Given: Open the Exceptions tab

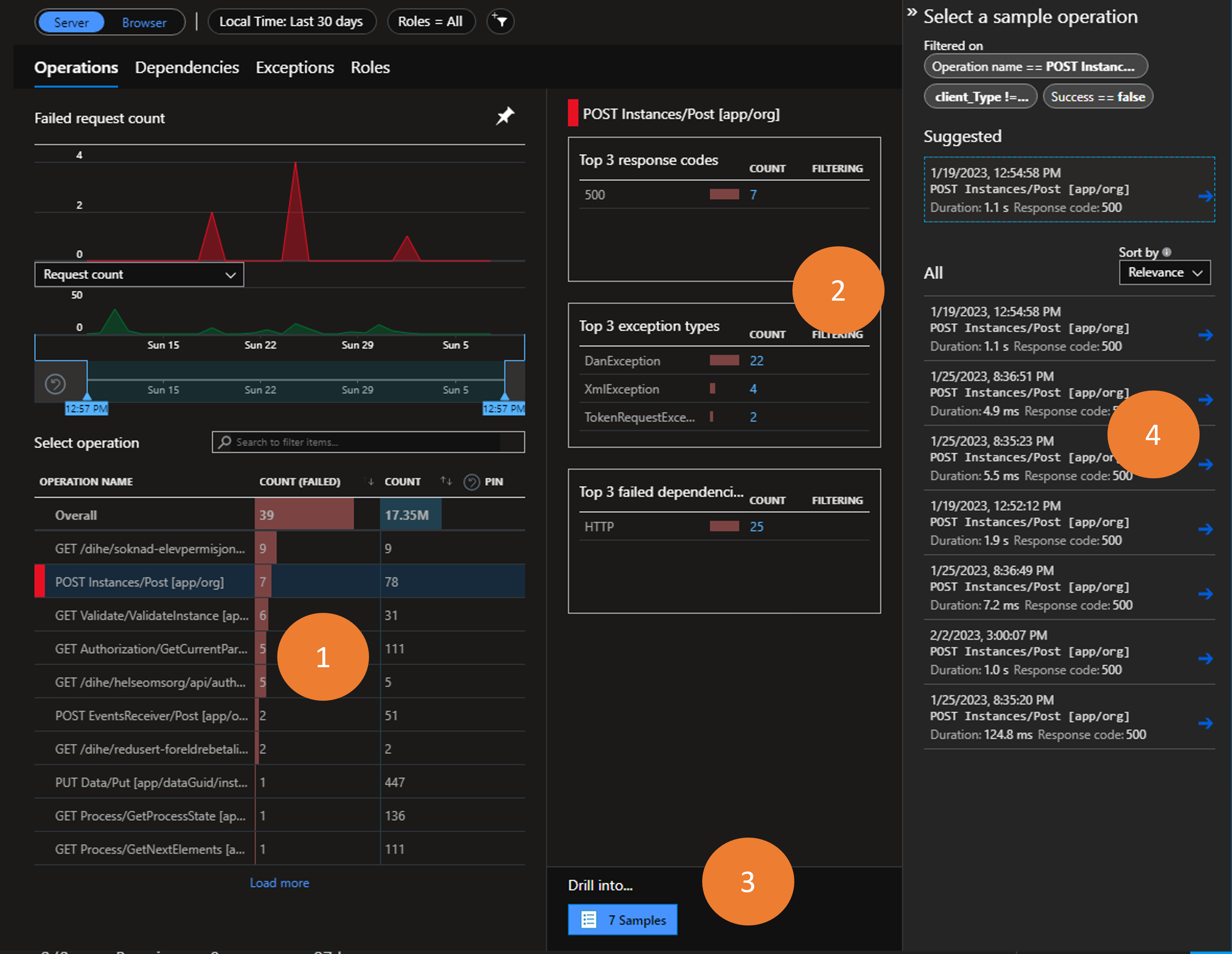Looking at the screenshot, I should (295, 68).
